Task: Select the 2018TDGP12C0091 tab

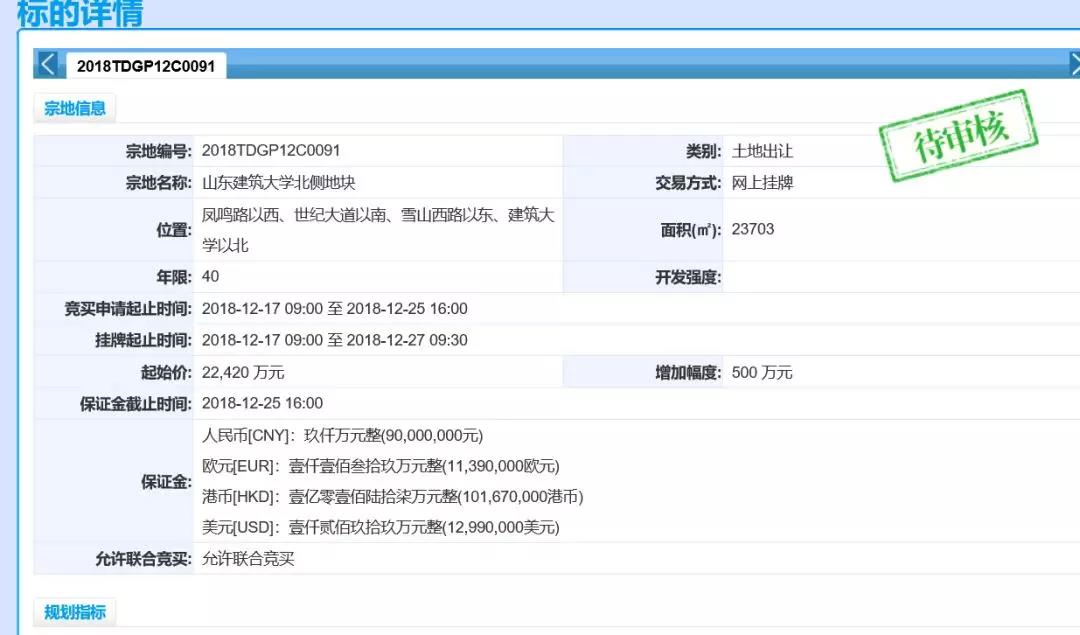Action: coord(146,66)
